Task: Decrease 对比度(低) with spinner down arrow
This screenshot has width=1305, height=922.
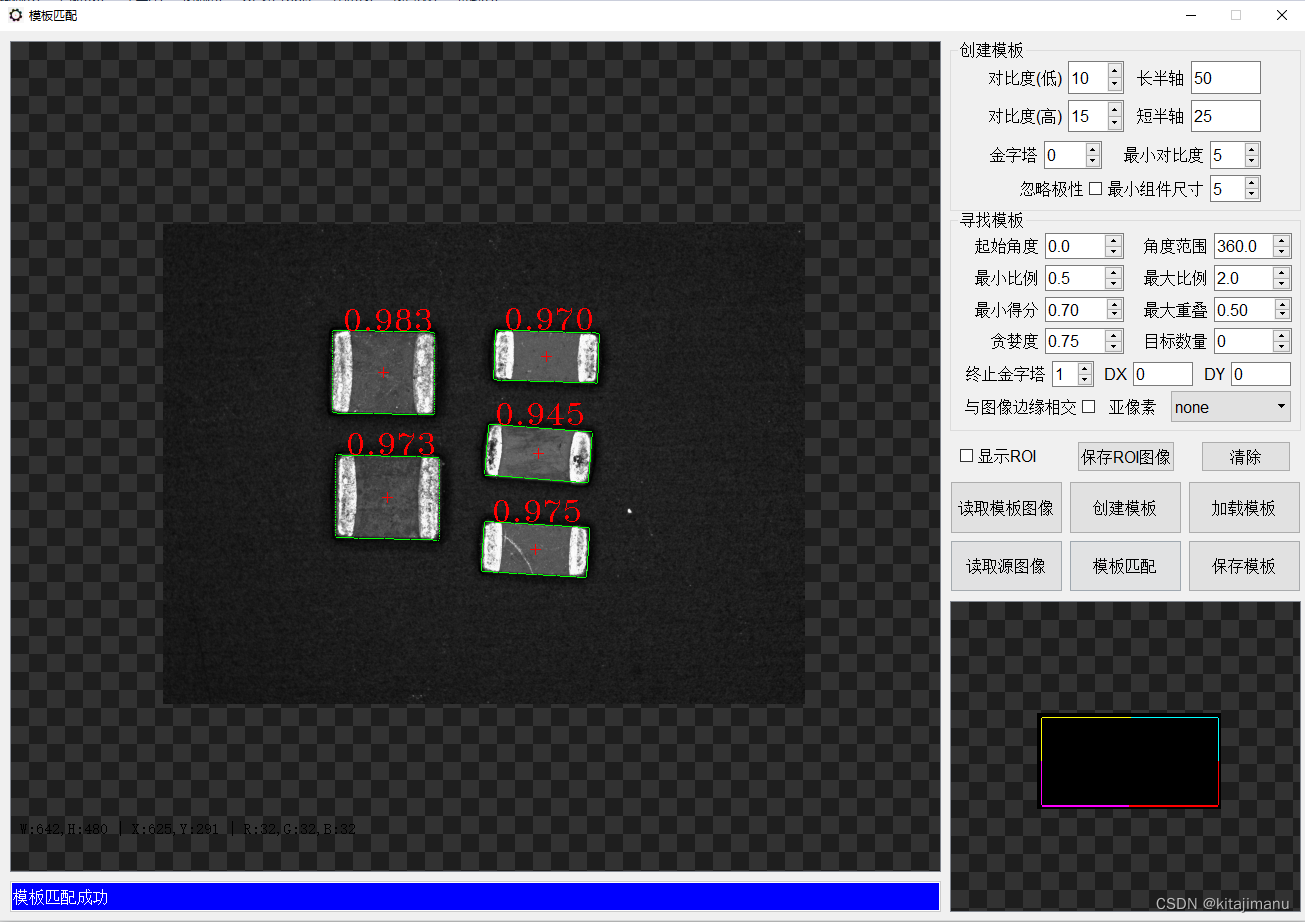Action: [x=1115, y=84]
